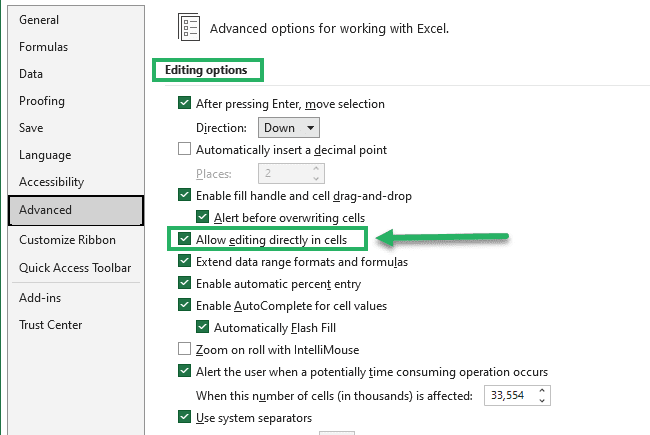Enable Automatically insert a decimal point
The width and height of the screenshot is (650, 435).
(184, 148)
